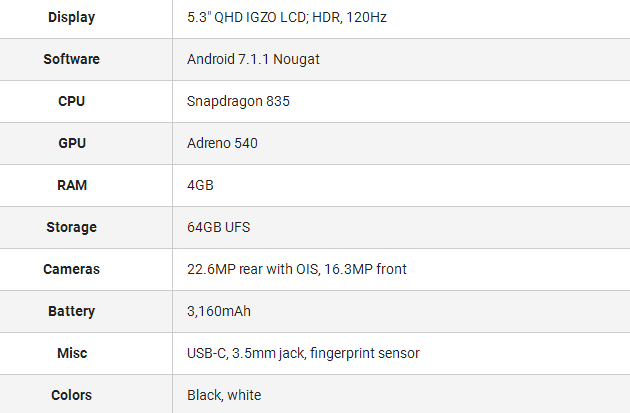The height and width of the screenshot is (413, 630).
Task: Click the Storage row label
Action: pos(71,227)
